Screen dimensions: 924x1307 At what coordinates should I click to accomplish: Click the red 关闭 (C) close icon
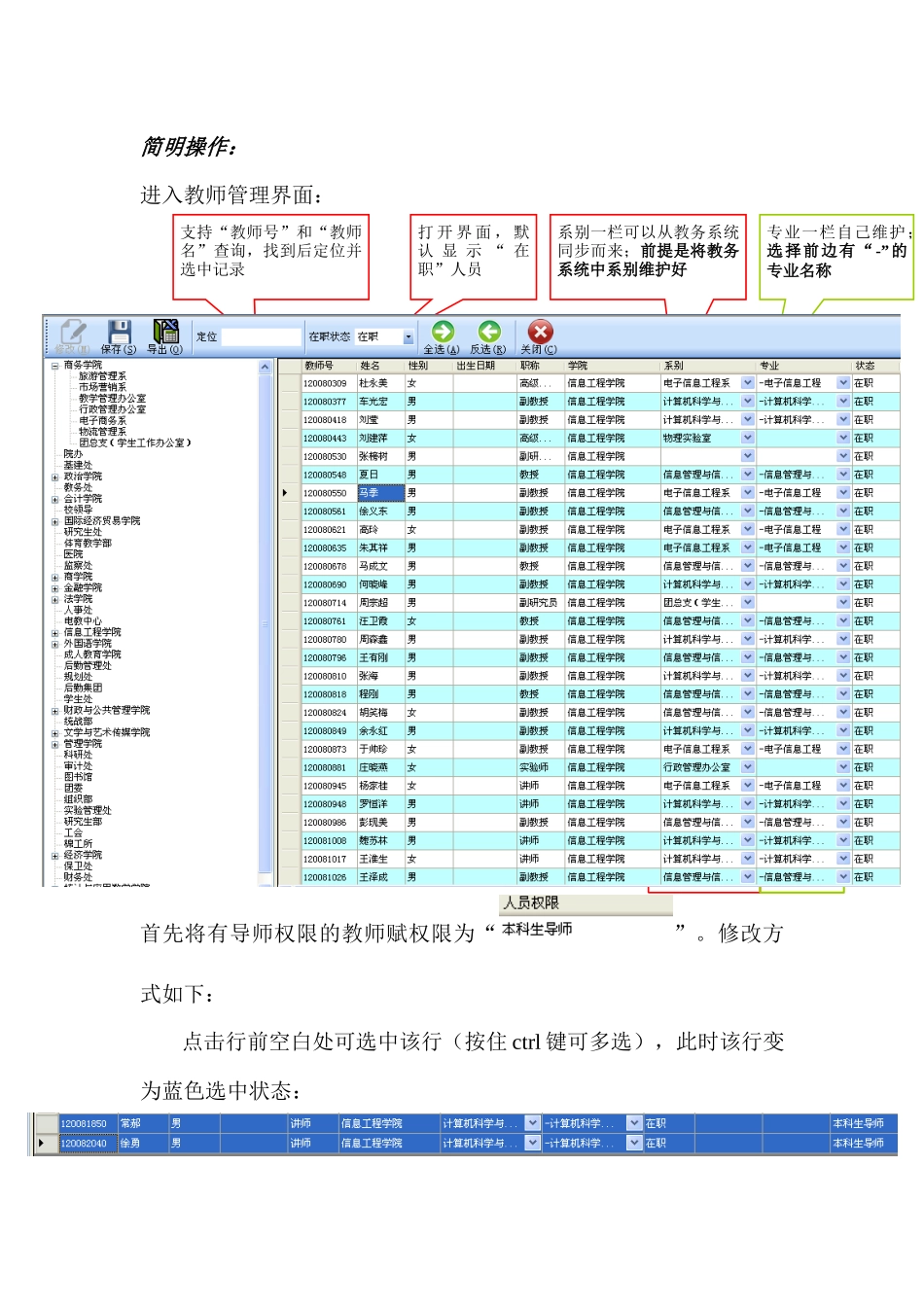point(540,332)
